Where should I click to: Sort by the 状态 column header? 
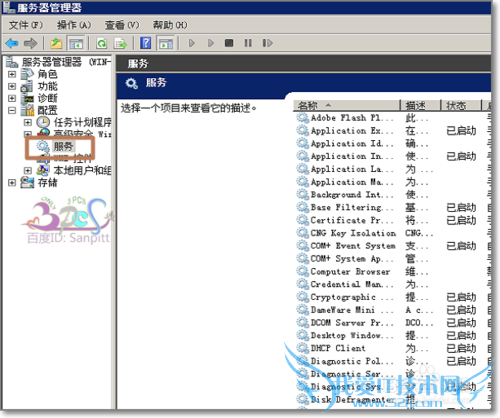[461, 106]
